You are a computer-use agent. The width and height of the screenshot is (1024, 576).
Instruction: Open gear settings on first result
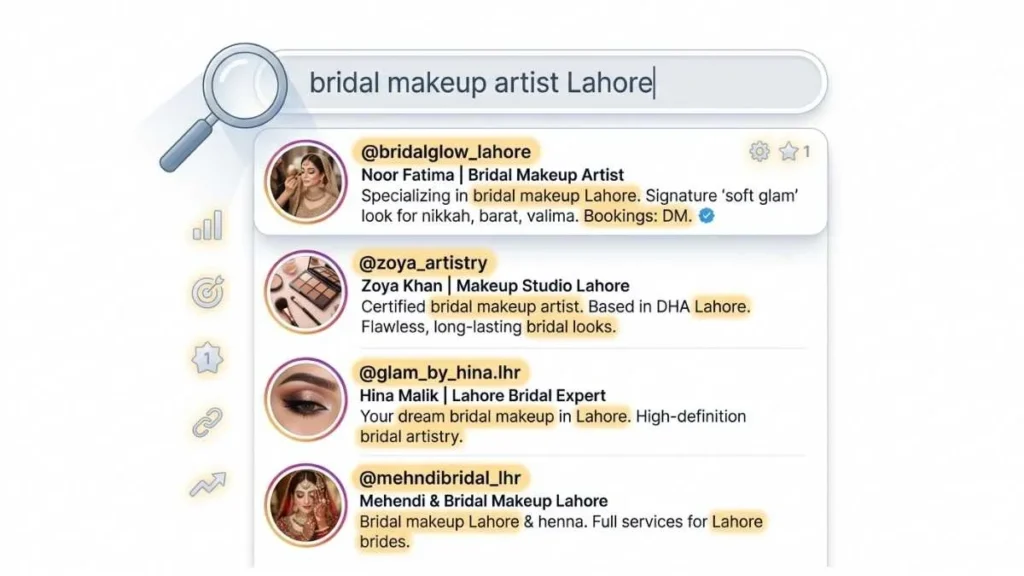[x=759, y=152]
